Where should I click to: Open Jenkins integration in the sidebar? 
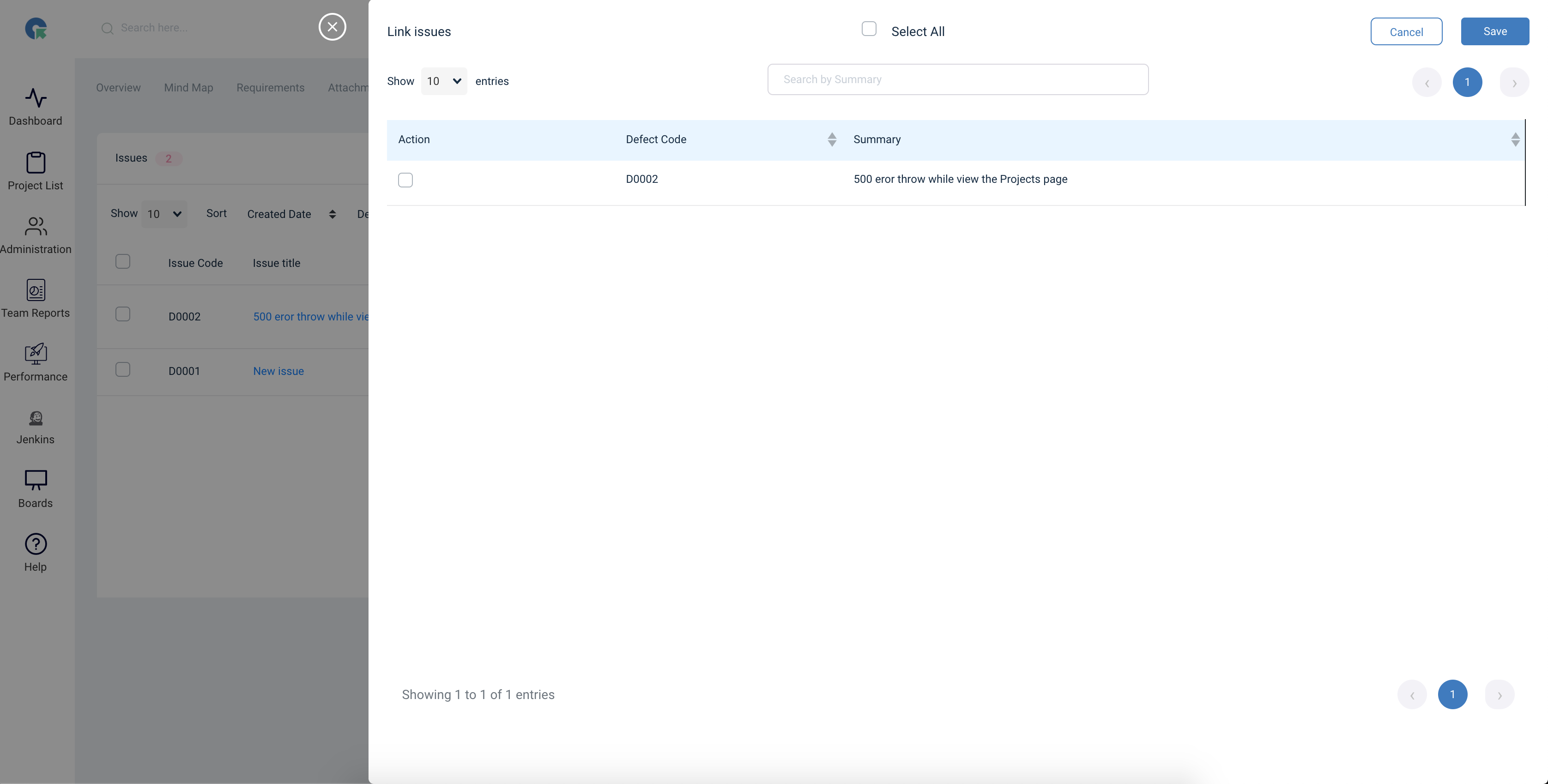pyautogui.click(x=36, y=427)
